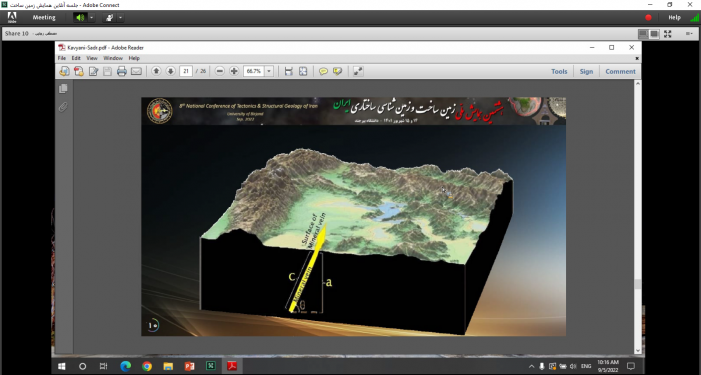Toggle full screen for the share pod

click(667, 34)
